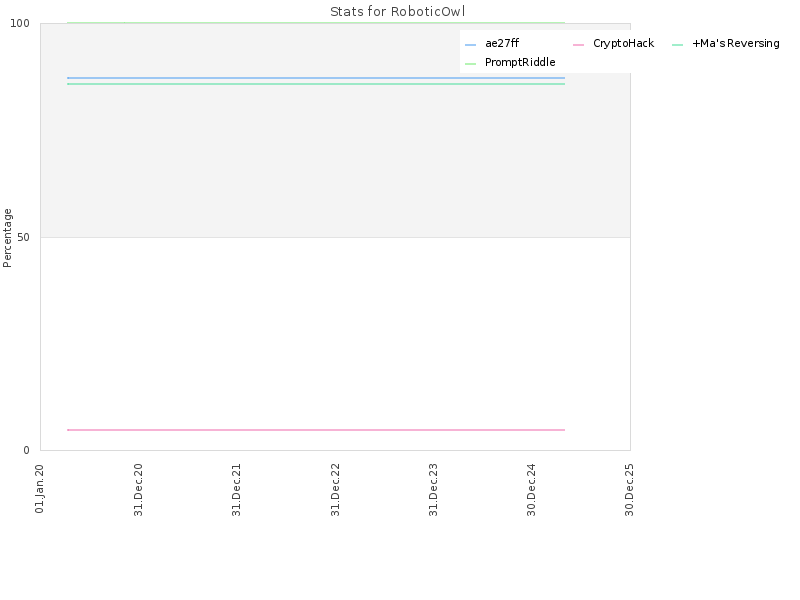Click the light green PromptRiddle legend marker
800x600 pixels.
pos(470,64)
